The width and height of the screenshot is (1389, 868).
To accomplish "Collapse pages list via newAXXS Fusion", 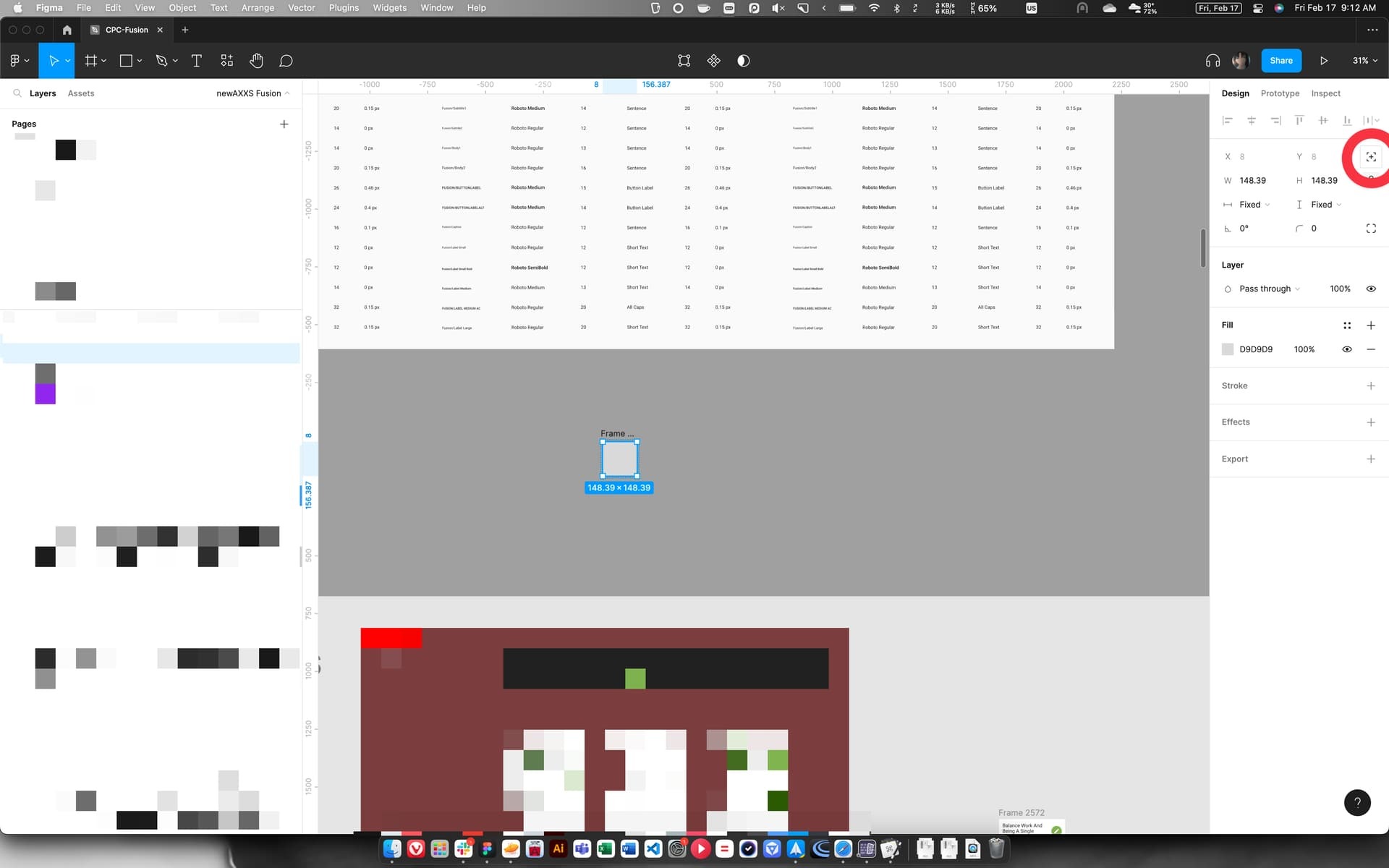I will pyautogui.click(x=253, y=93).
